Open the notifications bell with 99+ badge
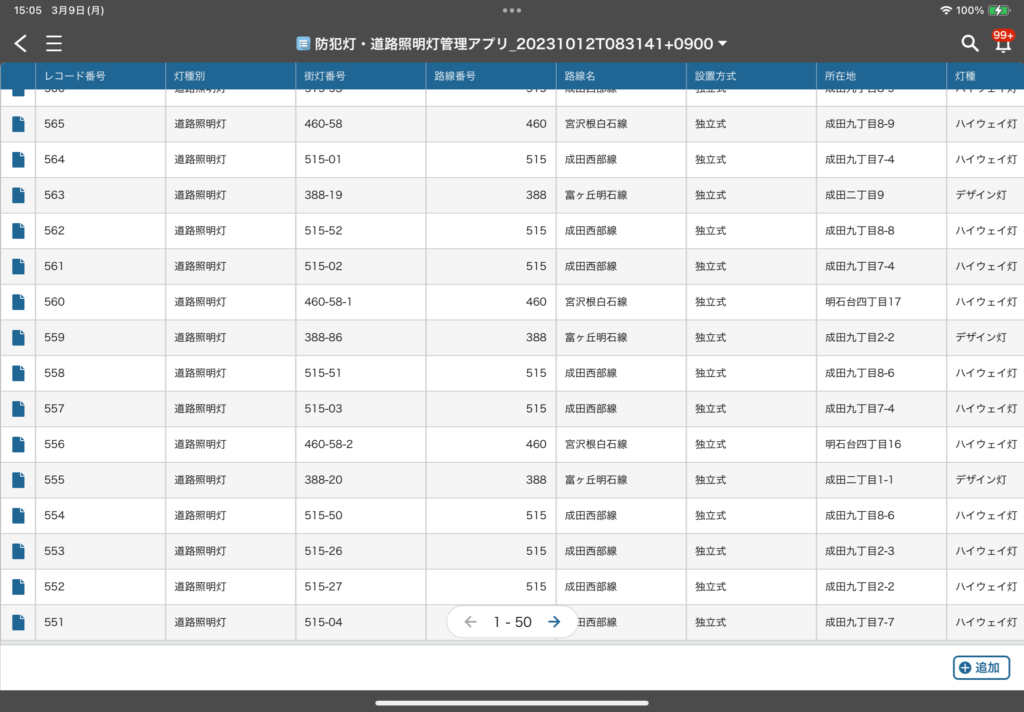This screenshot has width=1024, height=712. [x=1003, y=43]
